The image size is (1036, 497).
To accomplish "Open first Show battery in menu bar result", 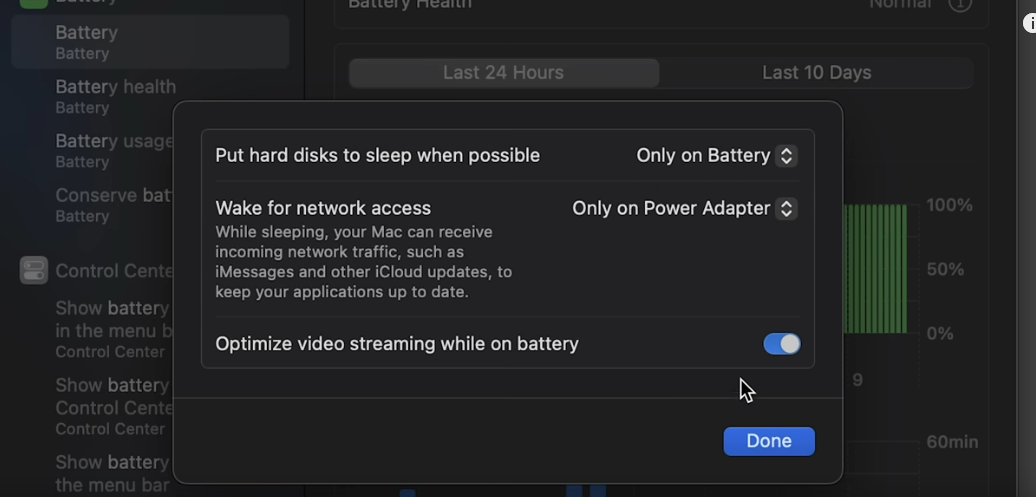I will [x=112, y=329].
